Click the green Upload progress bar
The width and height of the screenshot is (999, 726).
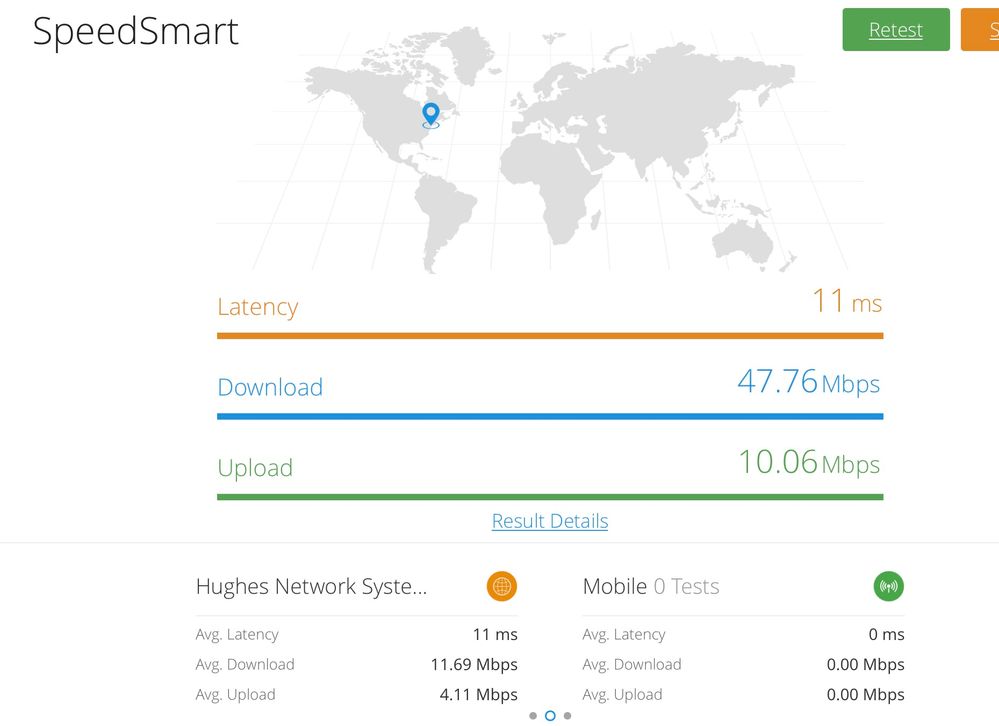(550, 496)
